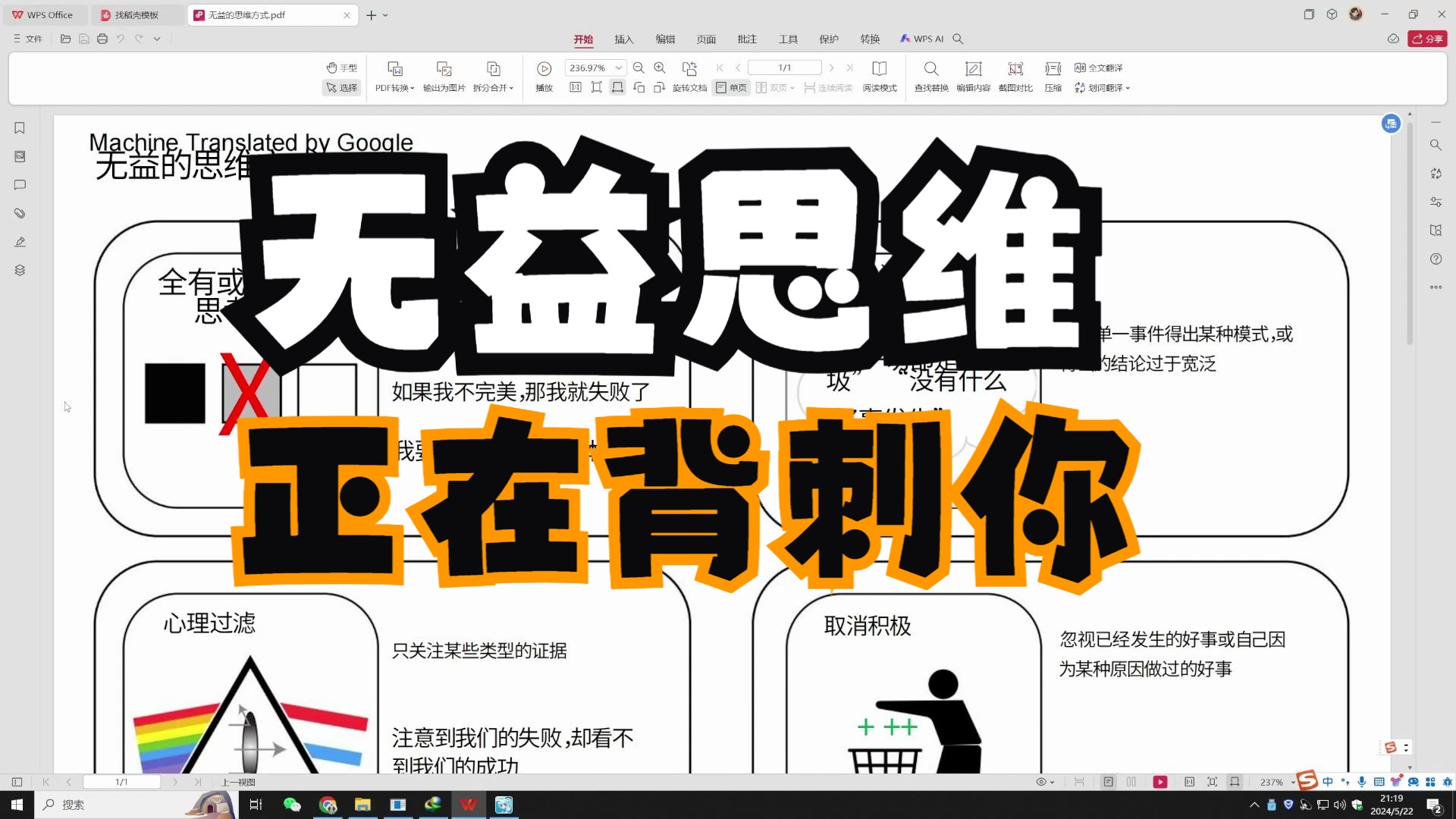Activate the Select (选择) tool
Image resolution: width=1456 pixels, height=819 pixels.
341,88
